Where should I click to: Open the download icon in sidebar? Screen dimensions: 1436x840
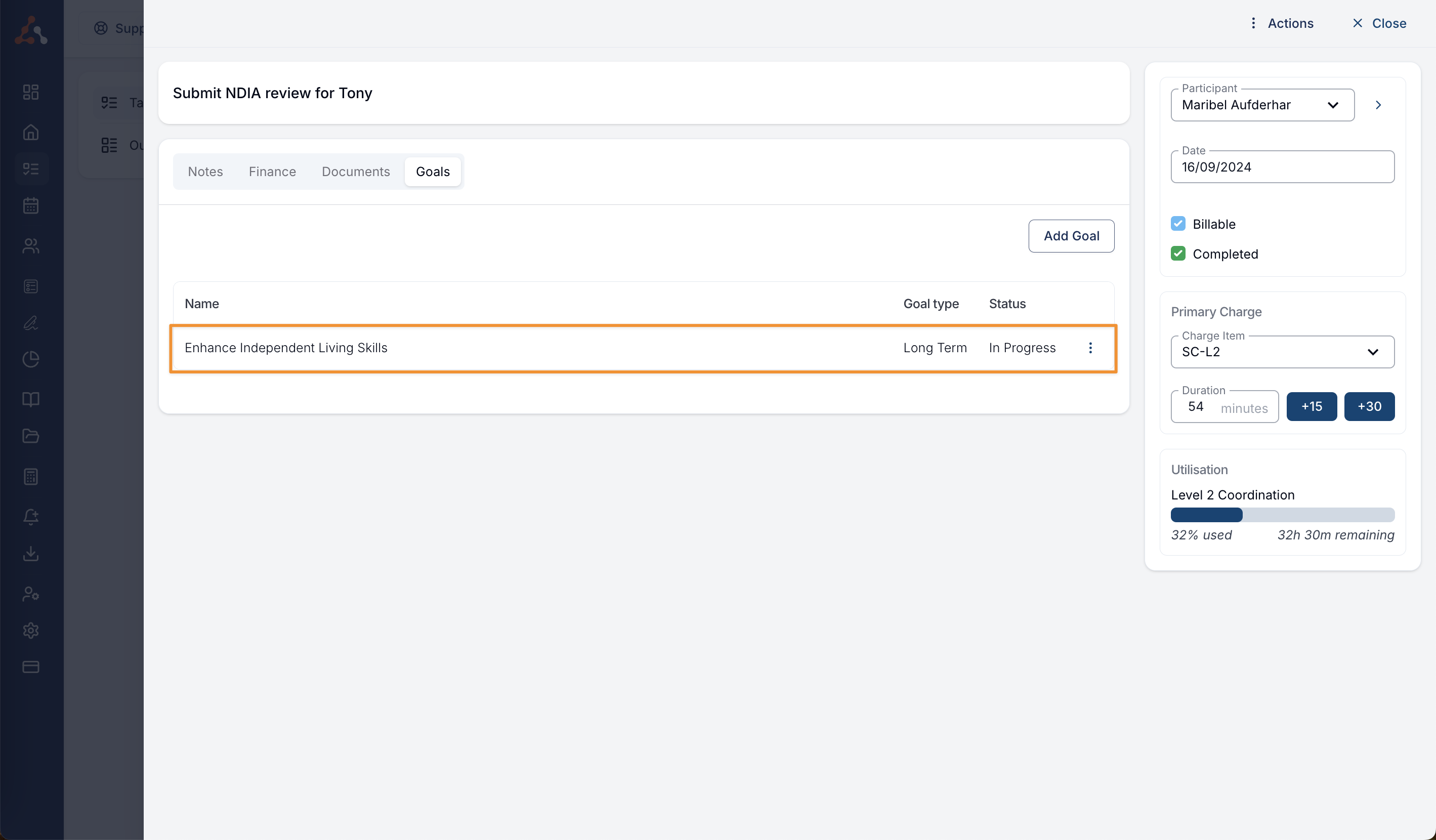(x=31, y=554)
